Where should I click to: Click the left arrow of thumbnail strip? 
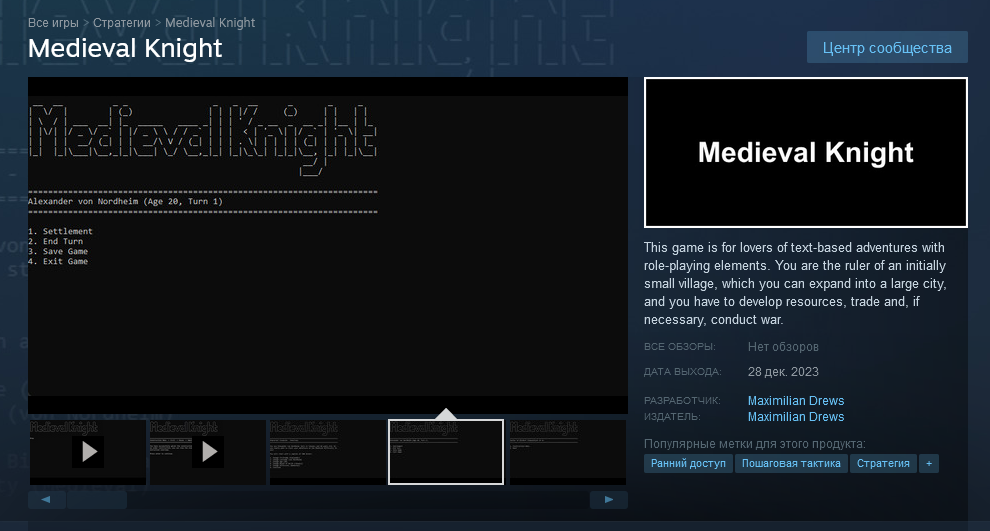[46, 499]
